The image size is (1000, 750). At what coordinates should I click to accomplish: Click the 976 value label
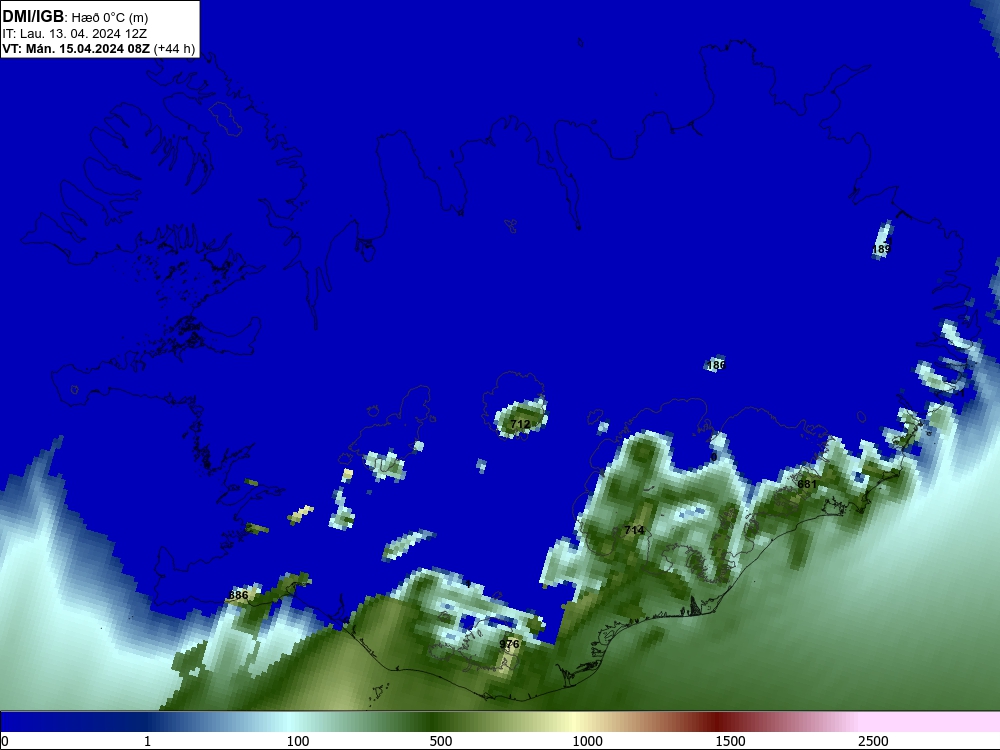[x=509, y=644]
